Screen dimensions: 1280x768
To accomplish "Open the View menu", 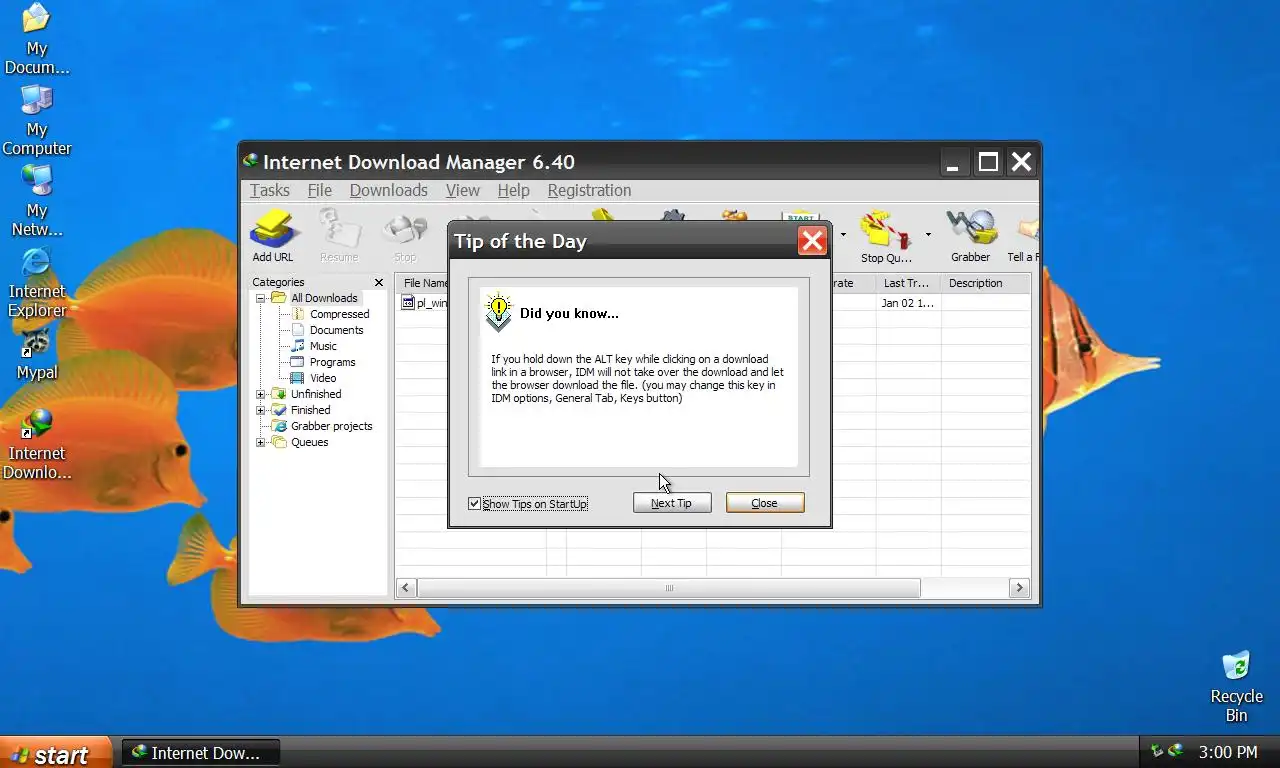I will pyautogui.click(x=463, y=190).
